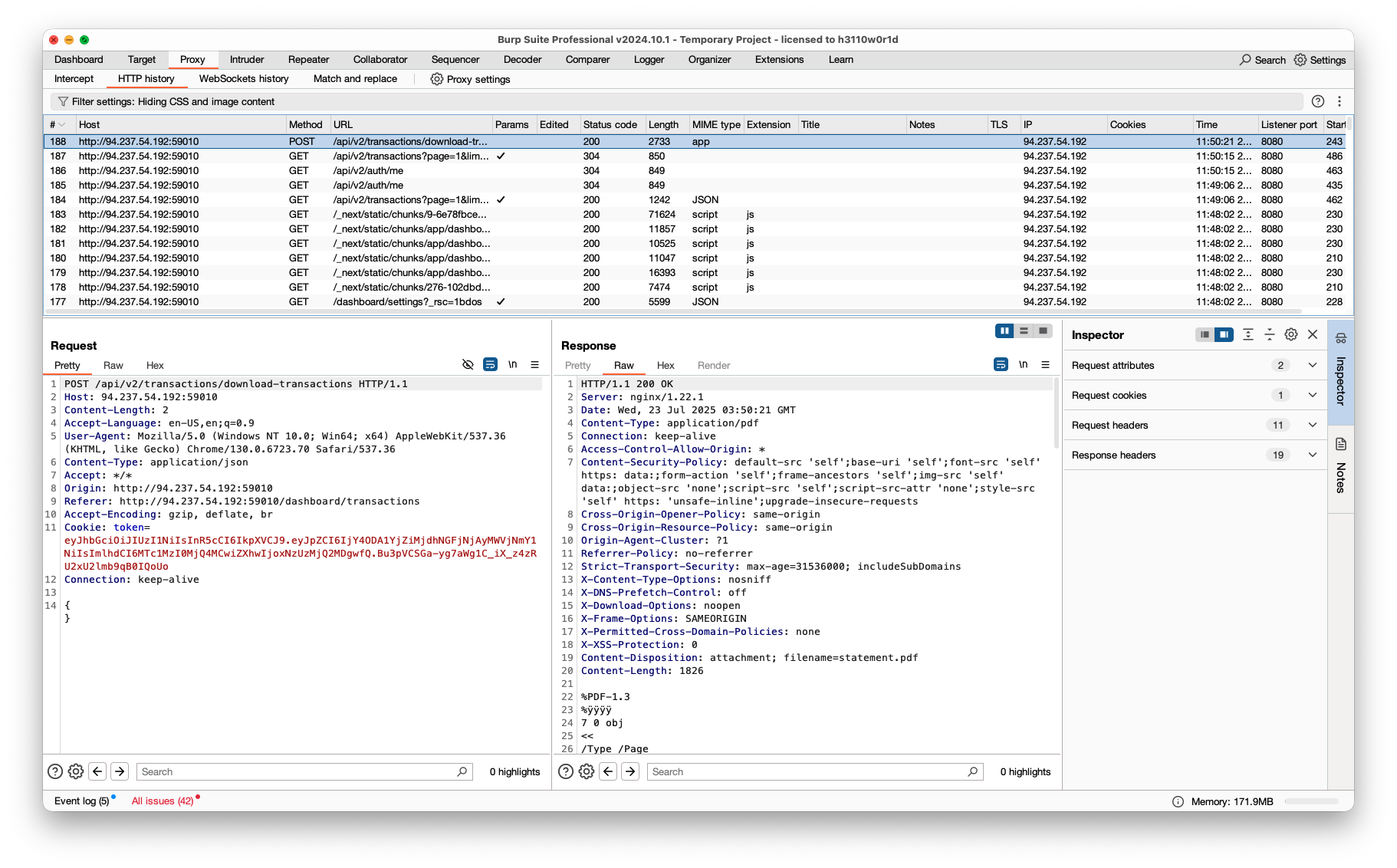1397x868 pixels.
Task: Click the Inspector spy icon in side strip
Action: (x=1341, y=338)
